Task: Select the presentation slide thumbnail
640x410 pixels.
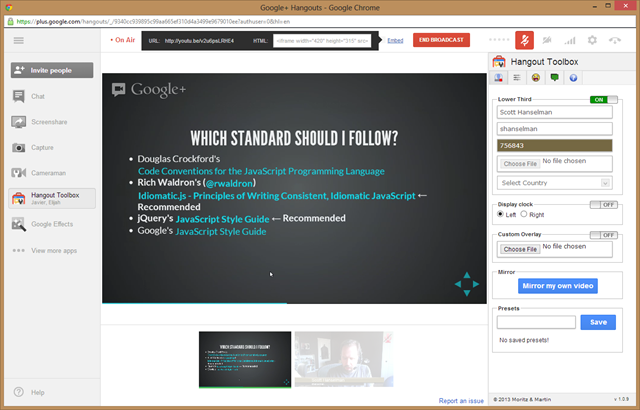Action: pos(245,359)
